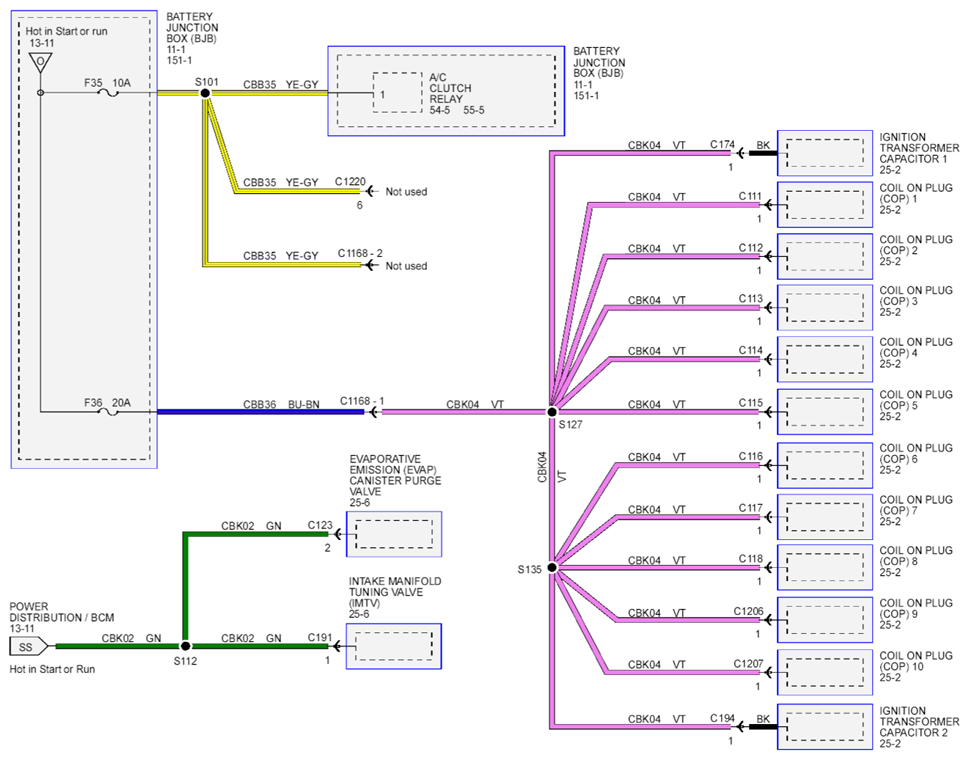Select the blue CBB36 BU-BN wire

261,412
